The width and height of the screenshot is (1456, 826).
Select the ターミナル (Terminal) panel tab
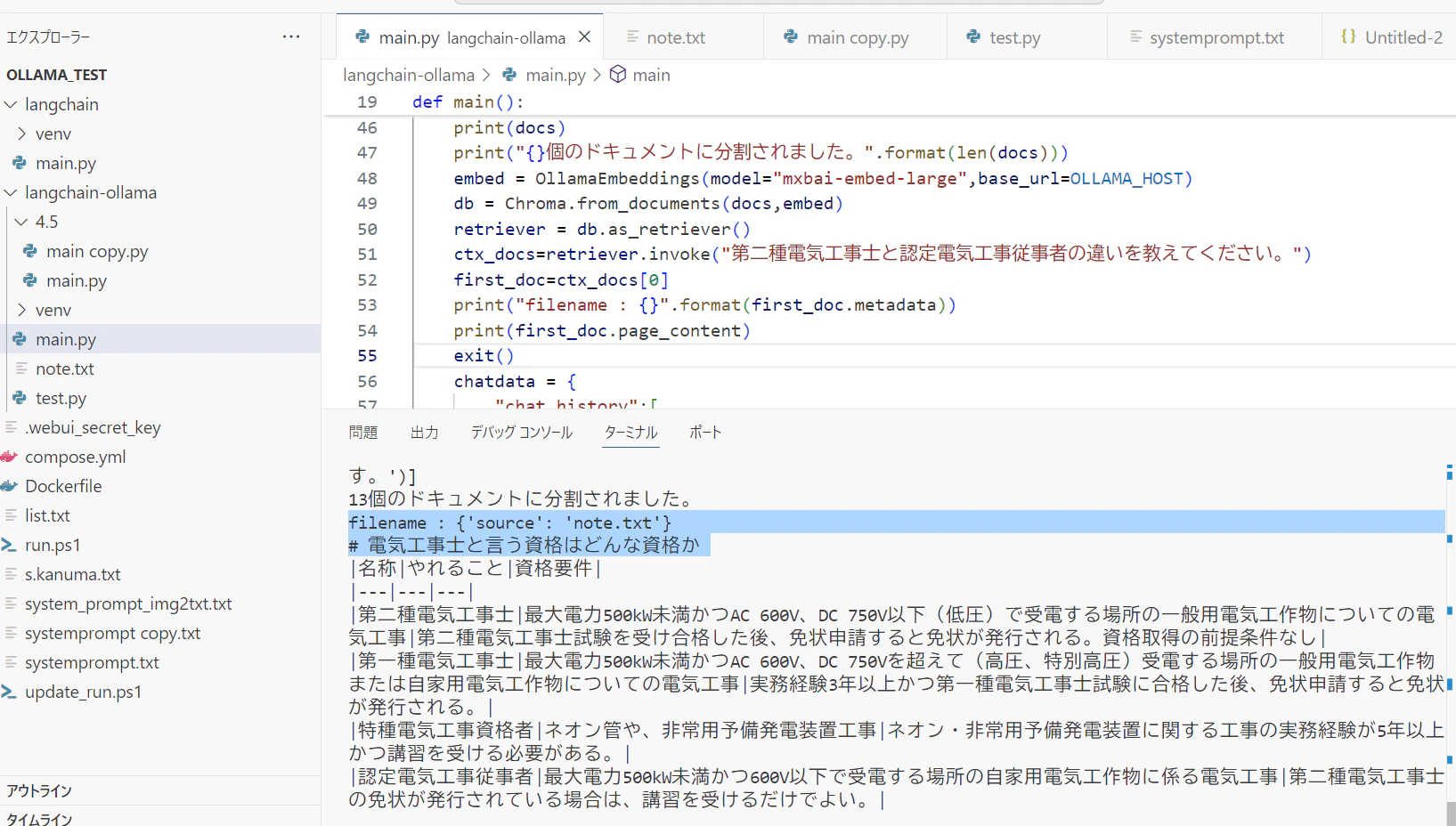[630, 433]
